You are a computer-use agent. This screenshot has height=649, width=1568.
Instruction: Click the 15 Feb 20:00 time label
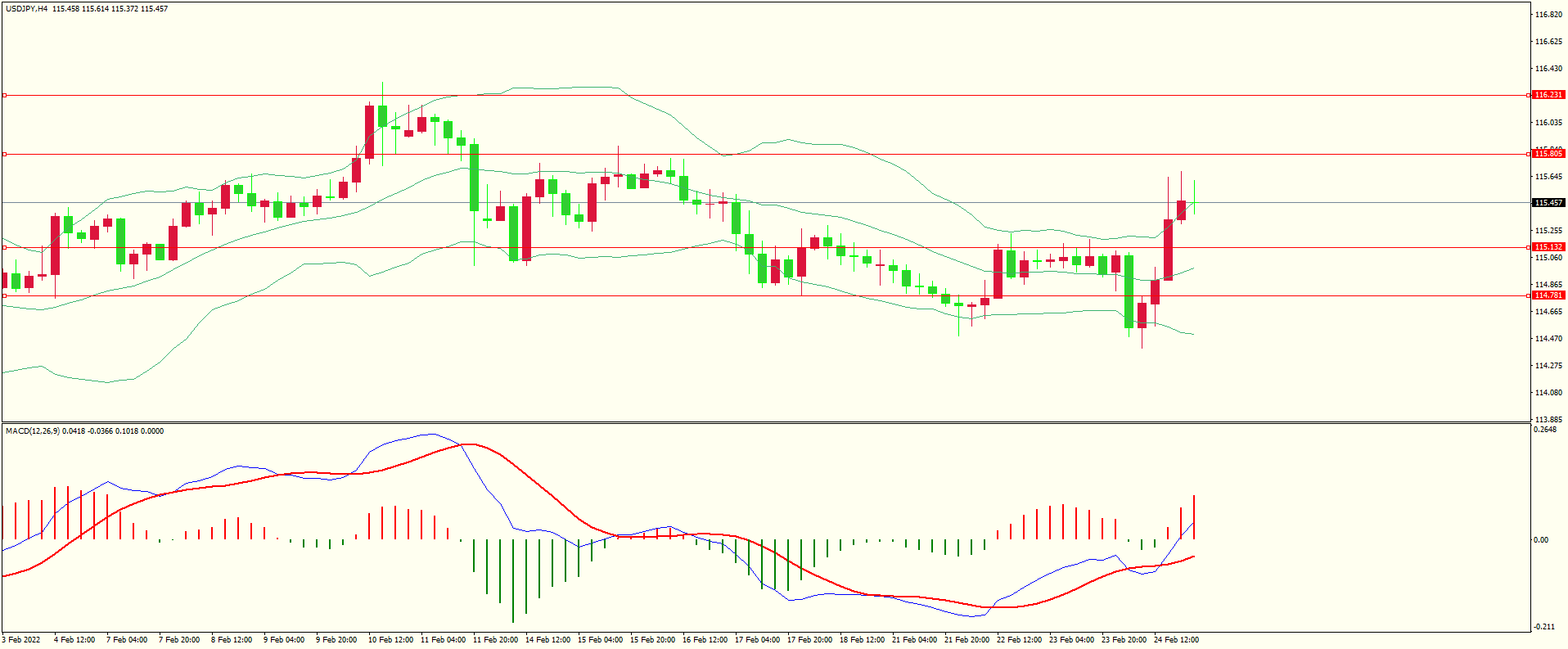[x=652, y=640]
